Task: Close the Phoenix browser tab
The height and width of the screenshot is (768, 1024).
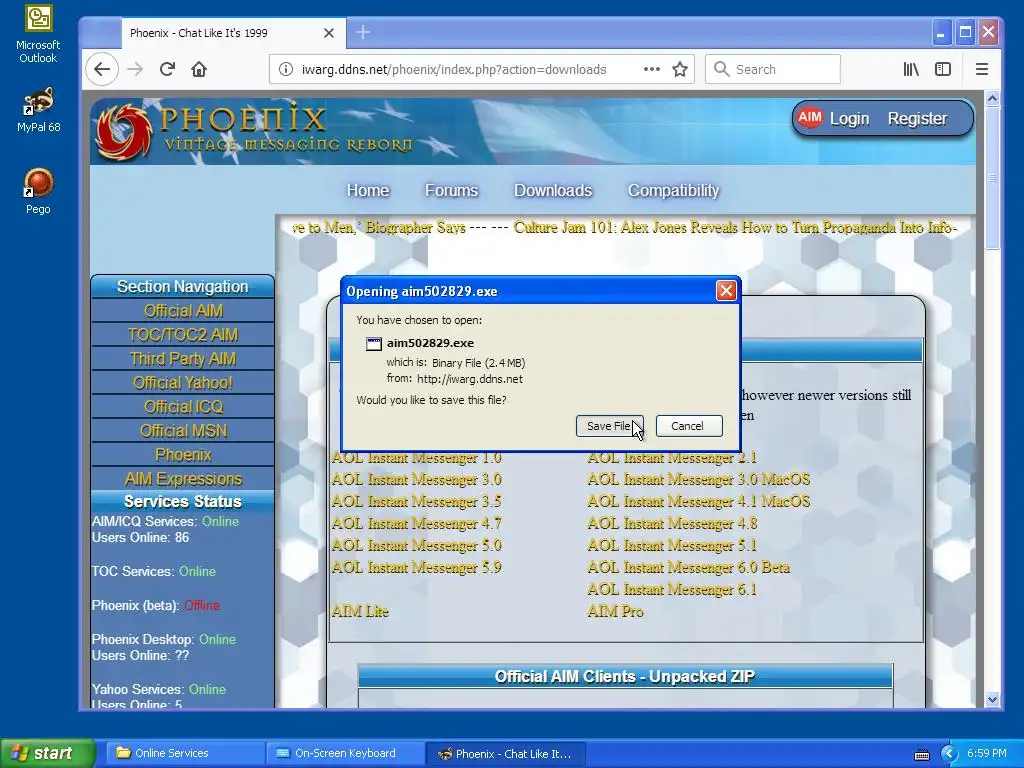Action: click(329, 33)
